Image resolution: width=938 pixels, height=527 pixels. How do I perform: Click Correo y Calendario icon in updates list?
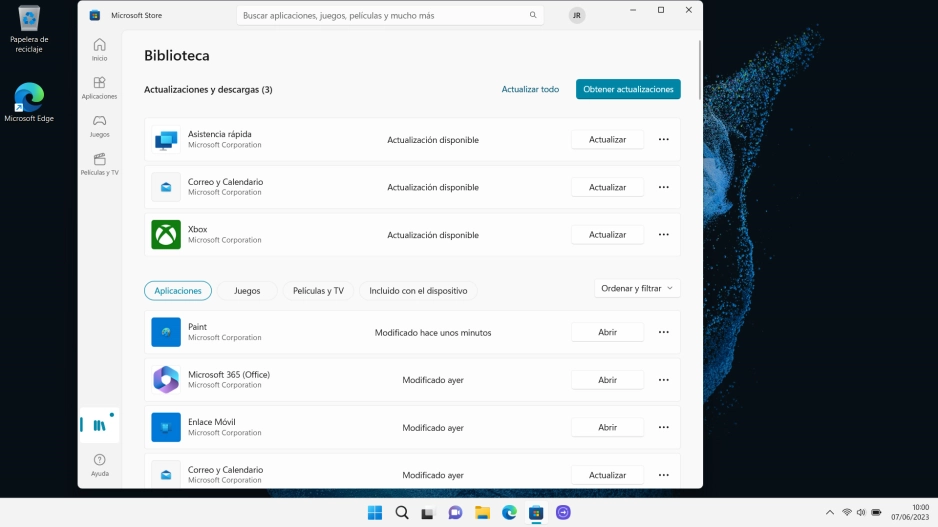pos(166,187)
